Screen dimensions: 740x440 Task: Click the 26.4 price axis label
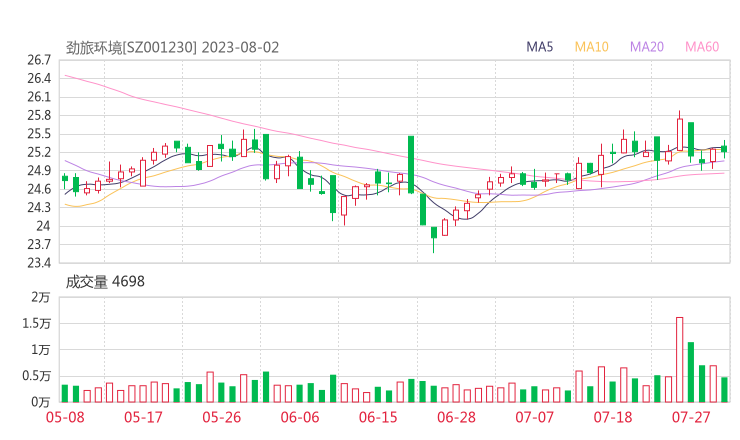click(39, 78)
